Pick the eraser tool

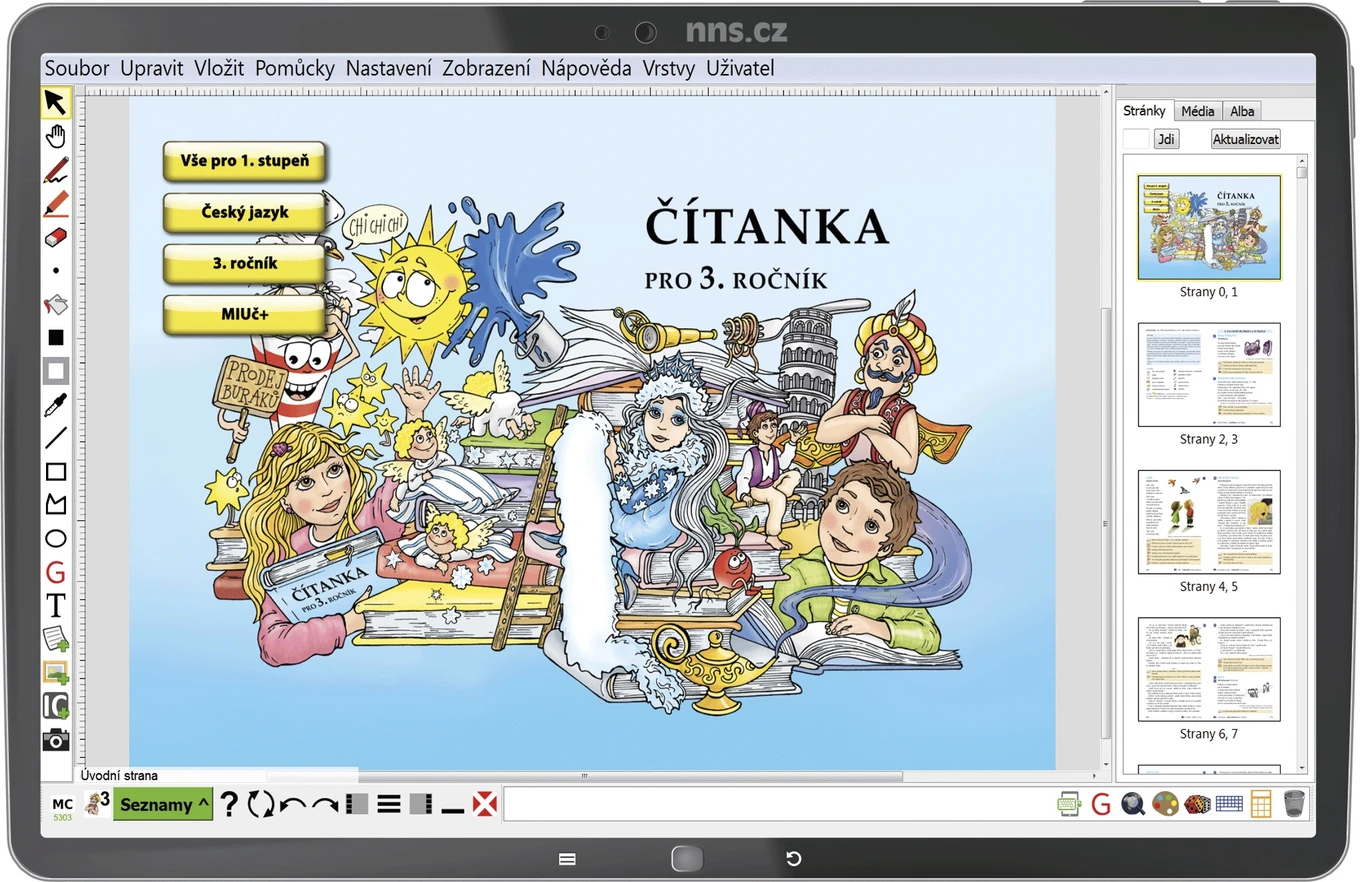click(56, 237)
